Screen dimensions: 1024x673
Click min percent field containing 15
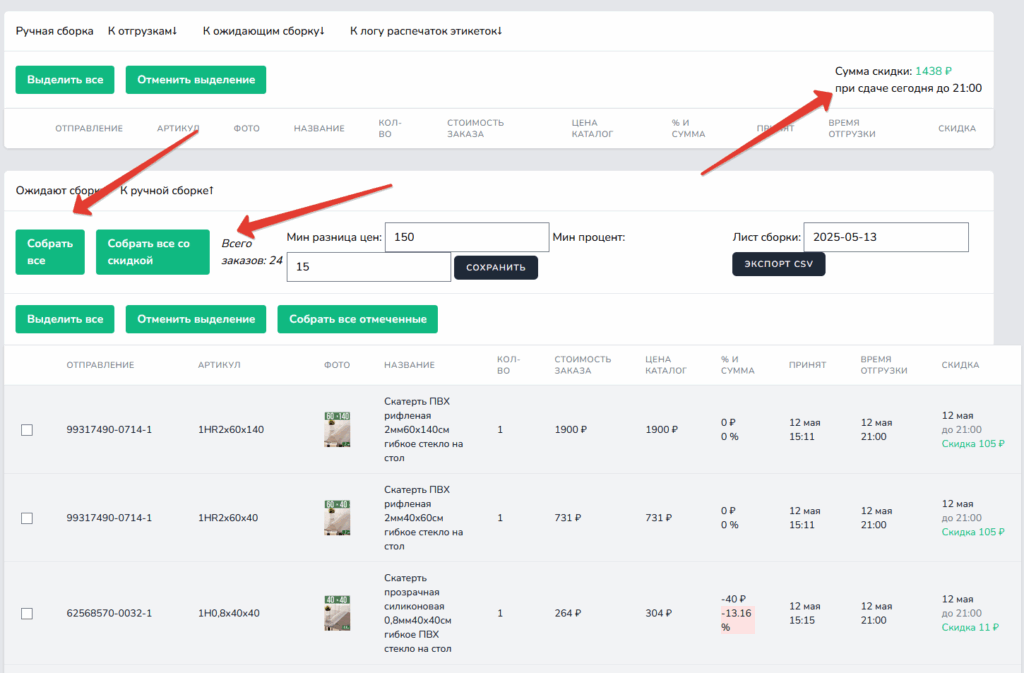pyautogui.click(x=369, y=267)
